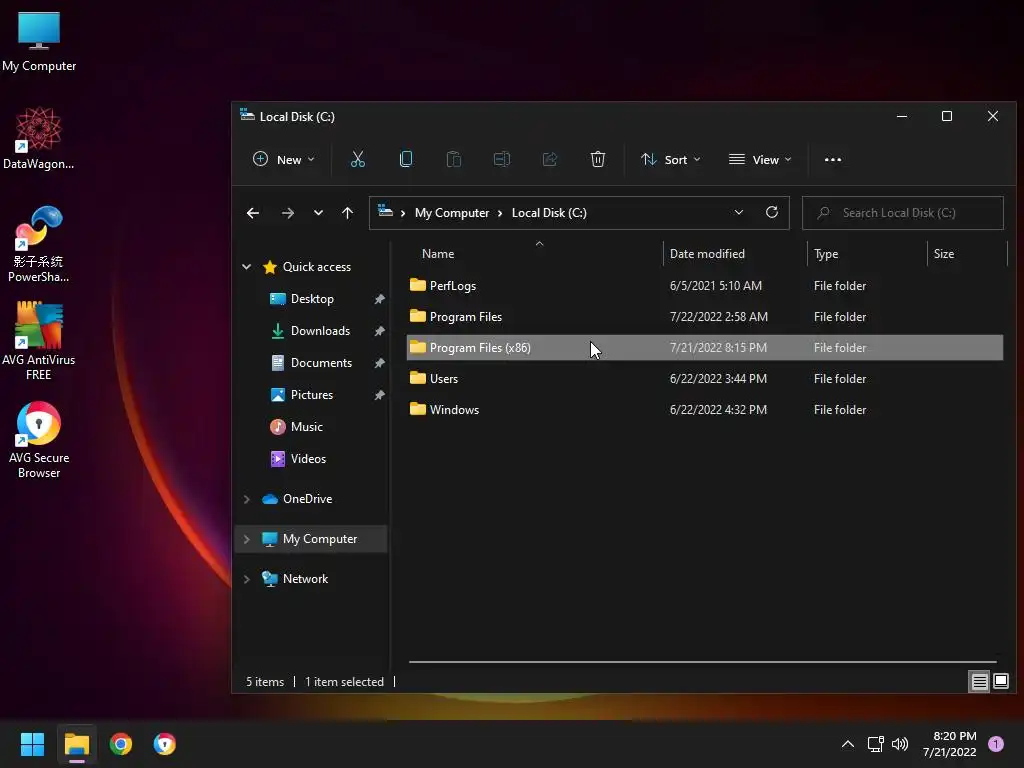The height and width of the screenshot is (768, 1024).
Task: Go forward with the right arrow
Action: tap(287, 213)
